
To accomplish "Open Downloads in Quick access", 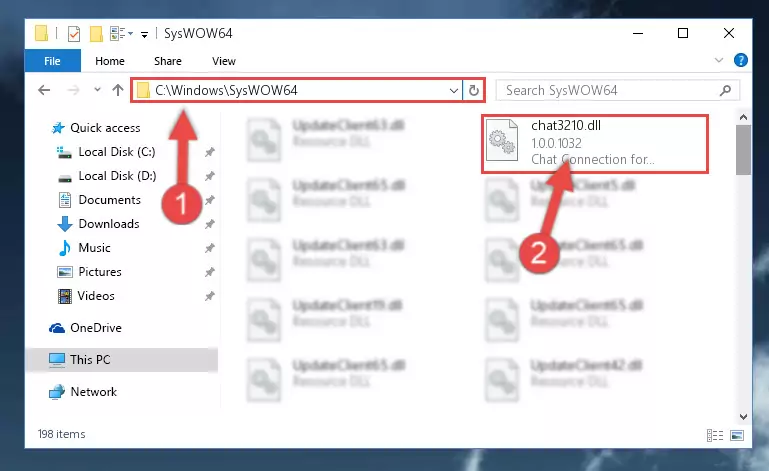I will coord(109,224).
